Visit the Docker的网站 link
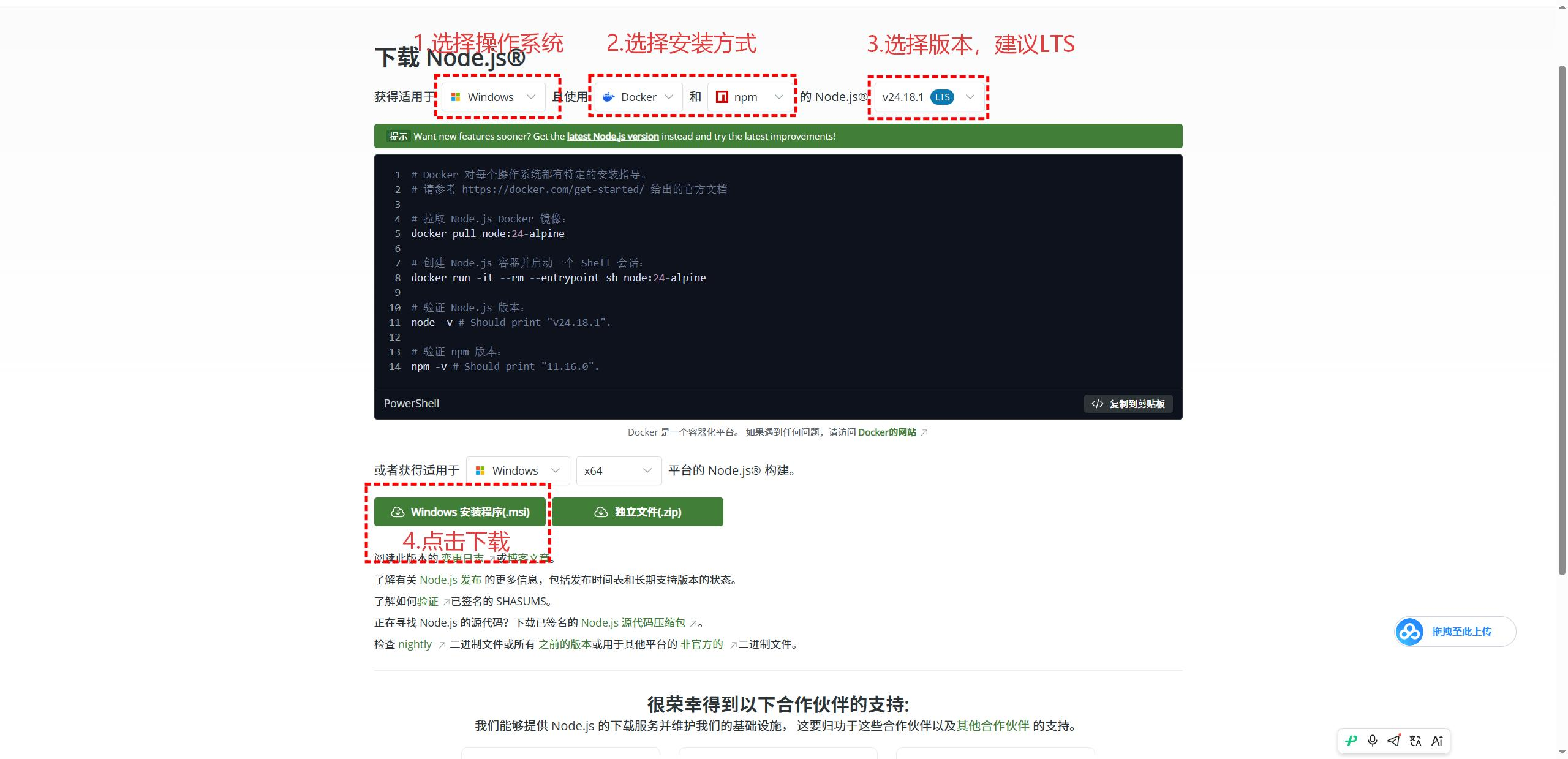This screenshot has width=1568, height=759. (x=887, y=432)
